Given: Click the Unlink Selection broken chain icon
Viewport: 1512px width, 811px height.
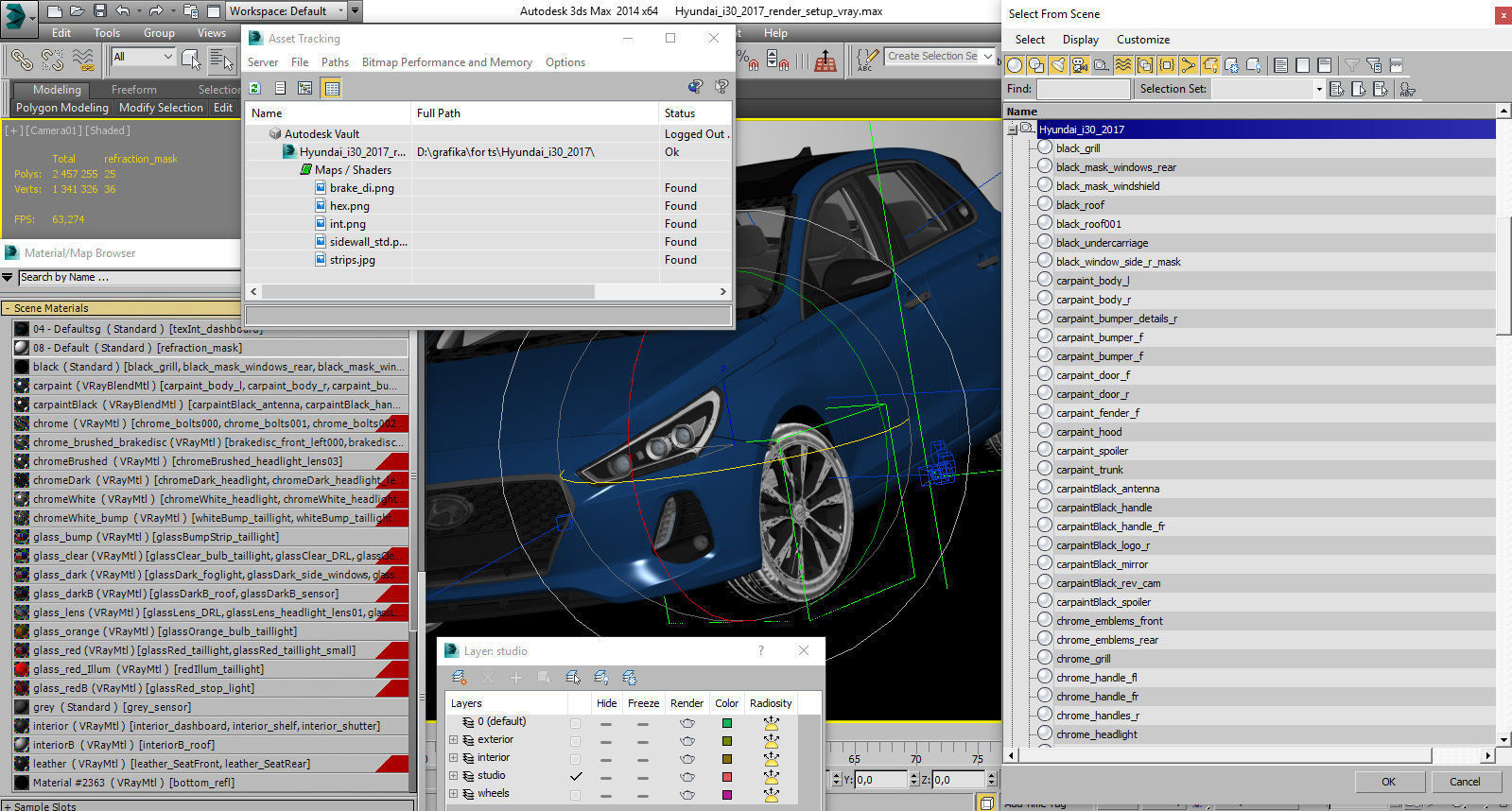Looking at the screenshot, I should tap(53, 60).
